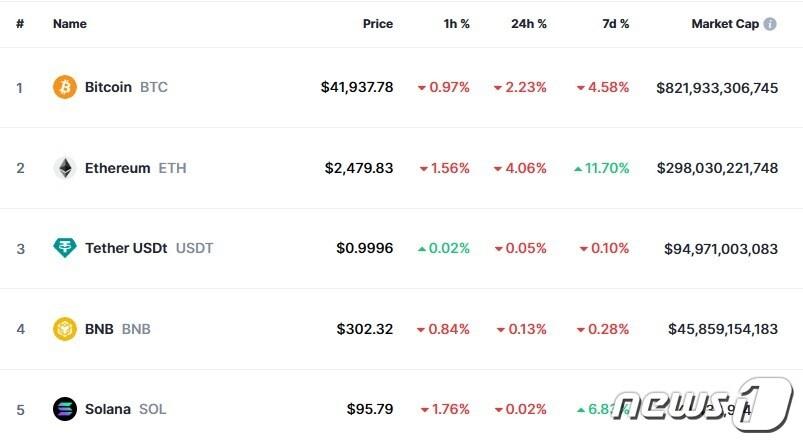The image size is (803, 444).
Task: Click the Market Cap info icon
Action: [x=770, y=24]
